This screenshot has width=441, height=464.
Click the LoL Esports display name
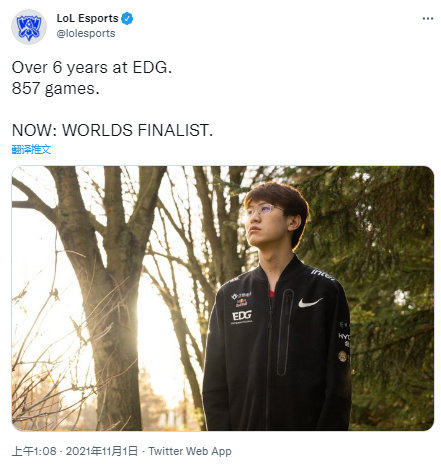[x=87, y=18]
